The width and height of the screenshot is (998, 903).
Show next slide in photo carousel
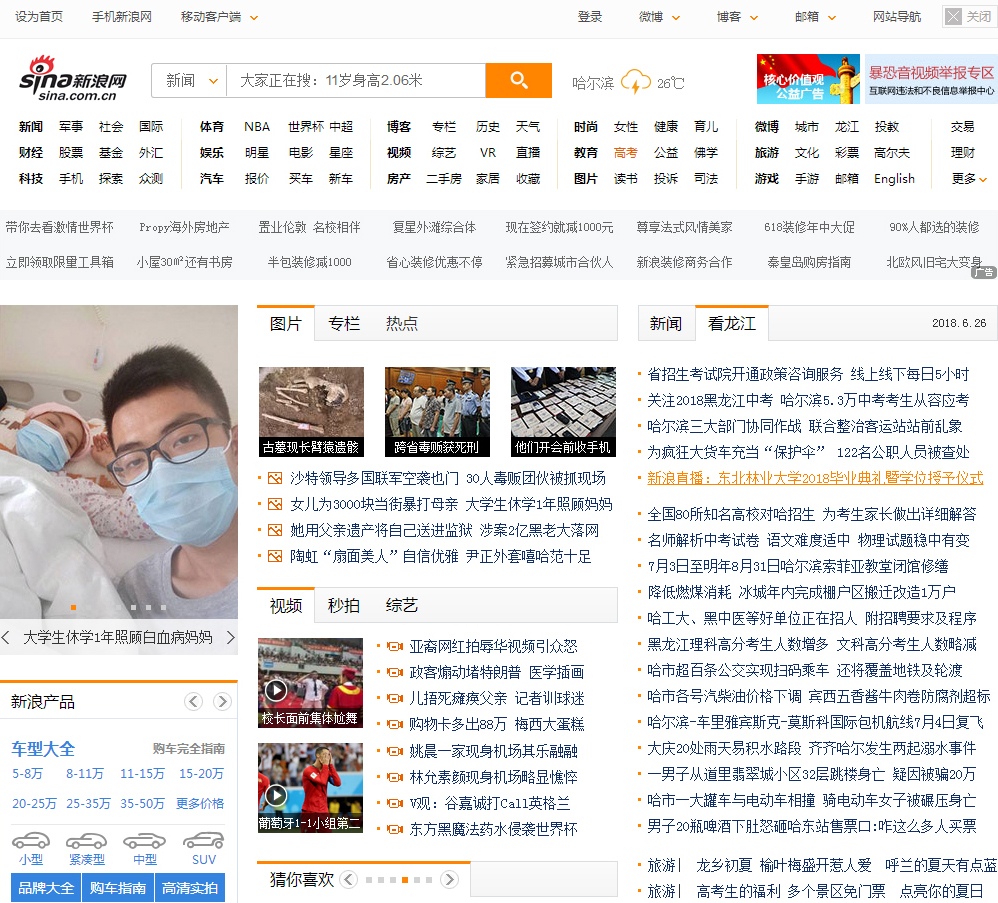tap(230, 637)
